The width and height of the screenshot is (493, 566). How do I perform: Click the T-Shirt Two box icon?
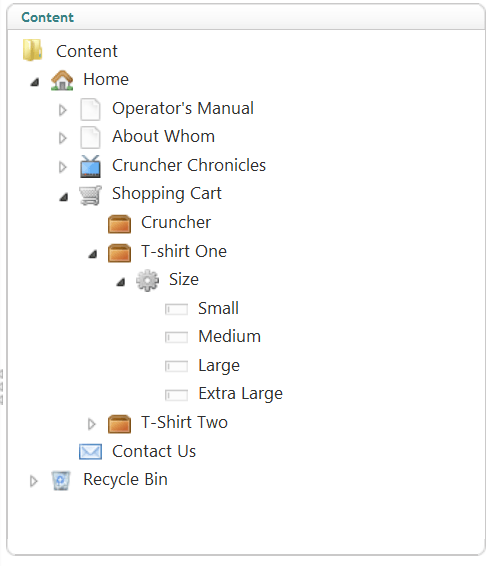119,424
